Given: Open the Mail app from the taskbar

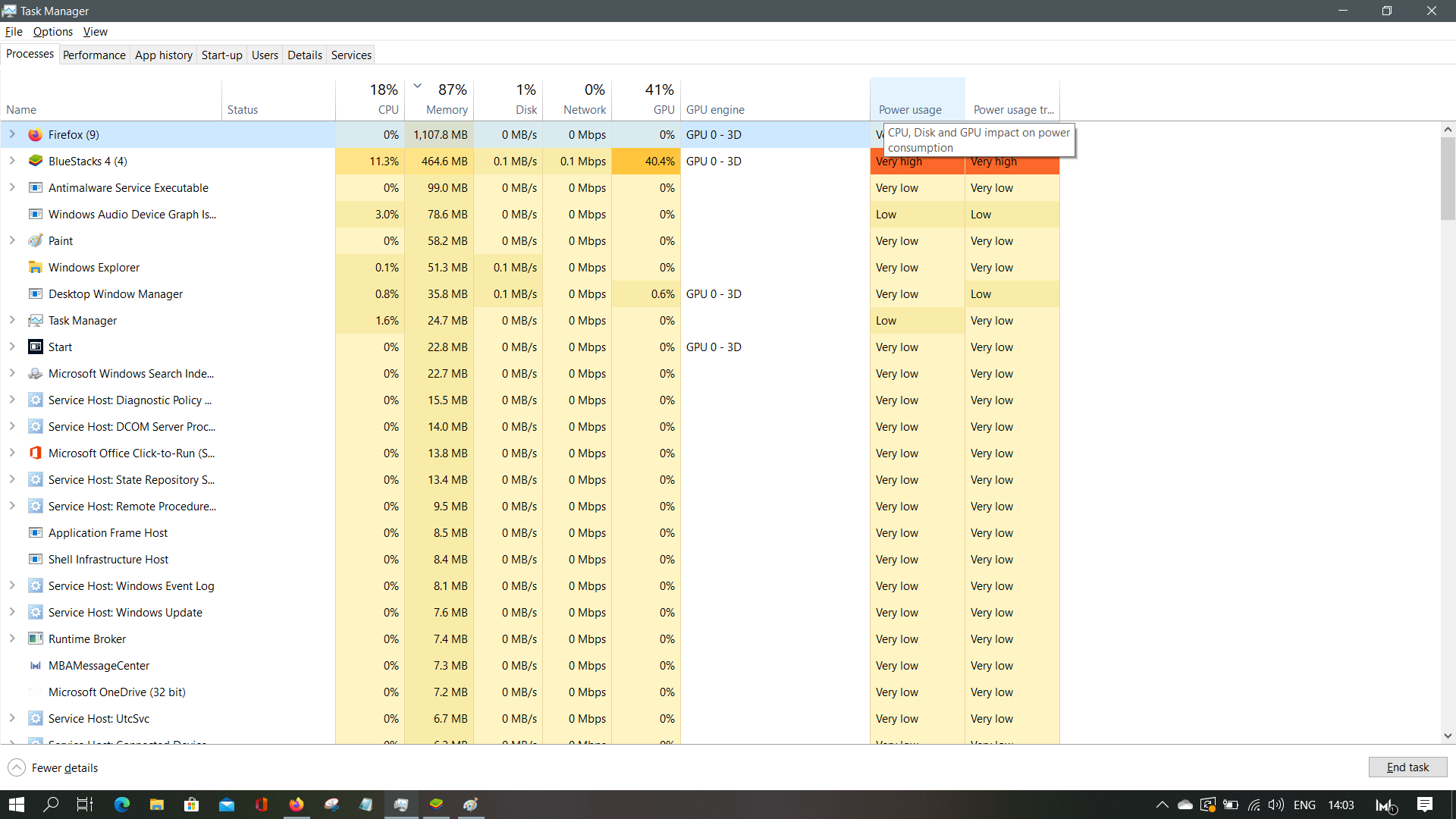Looking at the screenshot, I should coord(226,805).
